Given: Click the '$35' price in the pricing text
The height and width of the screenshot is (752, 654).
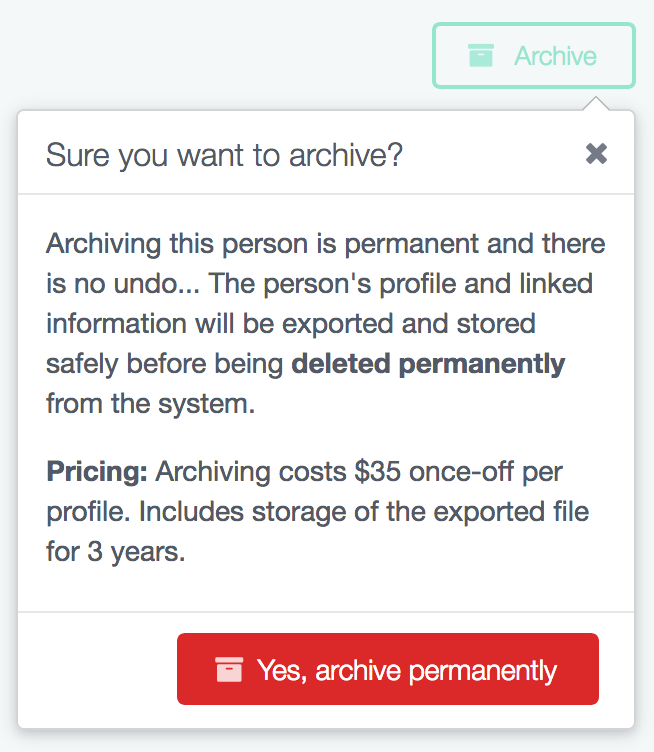Looking at the screenshot, I should (377, 471).
